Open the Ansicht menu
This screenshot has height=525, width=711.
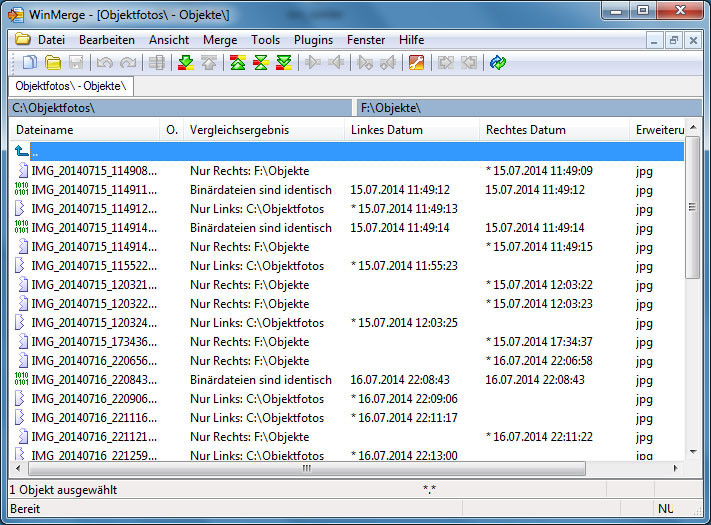tap(169, 40)
